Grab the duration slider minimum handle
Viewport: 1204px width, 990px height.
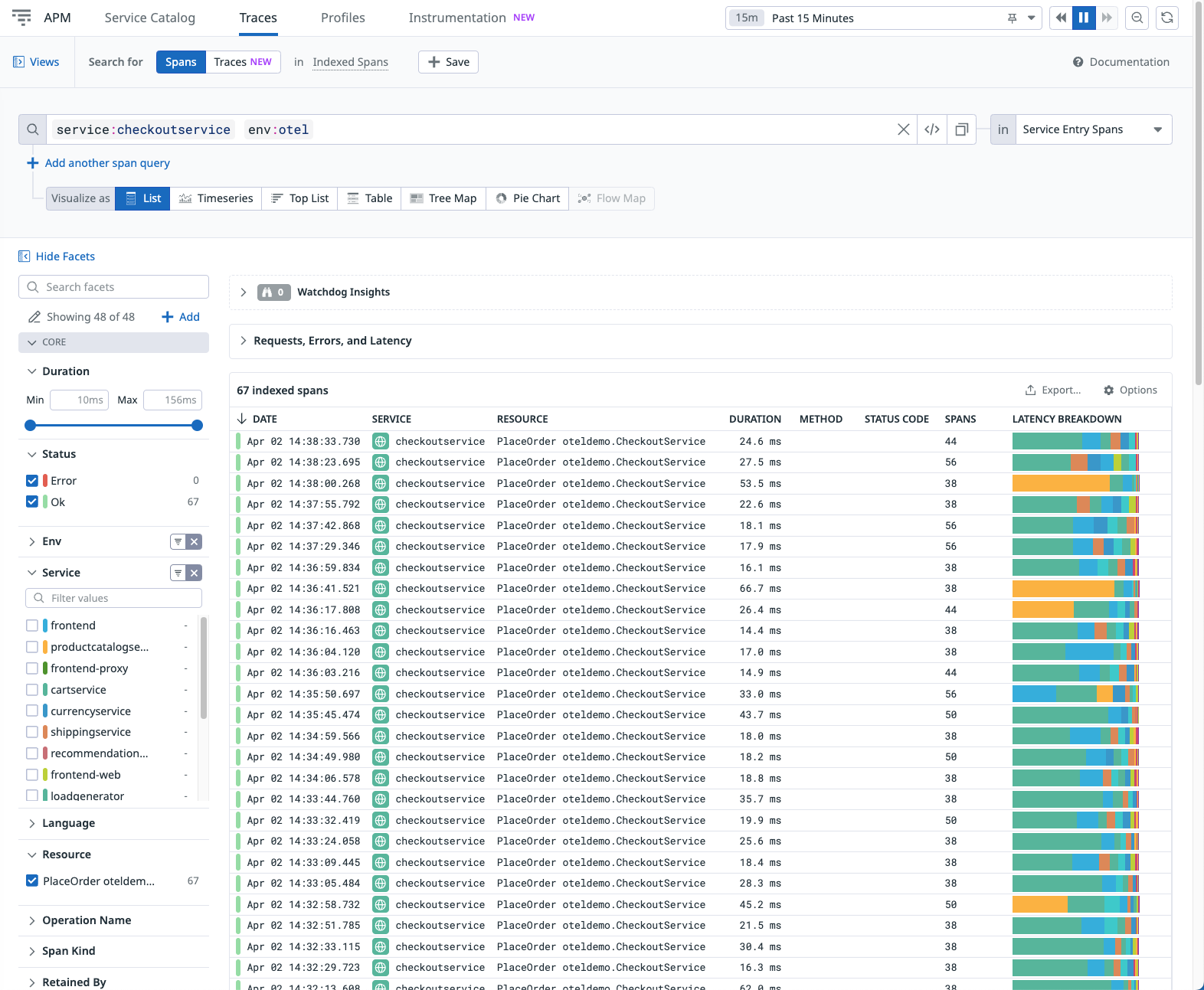(31, 426)
